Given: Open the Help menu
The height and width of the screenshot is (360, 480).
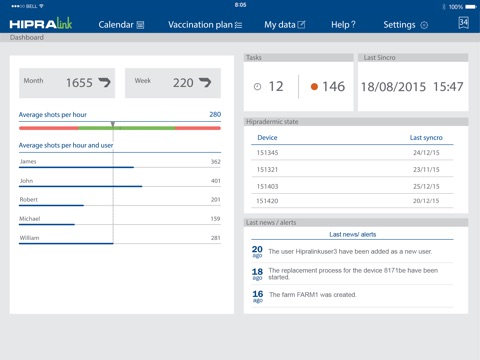Looking at the screenshot, I should point(343,25).
